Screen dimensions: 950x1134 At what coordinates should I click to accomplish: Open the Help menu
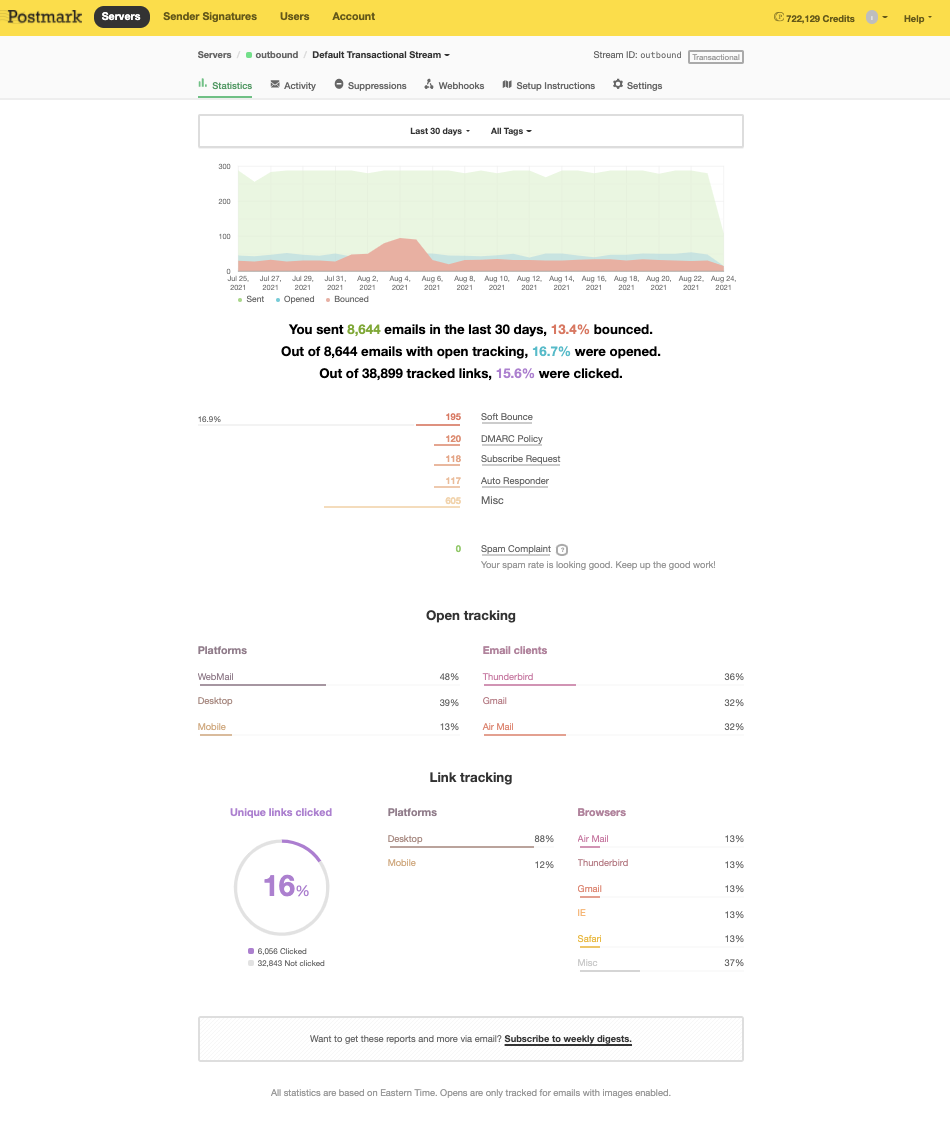pyautogui.click(x=917, y=18)
